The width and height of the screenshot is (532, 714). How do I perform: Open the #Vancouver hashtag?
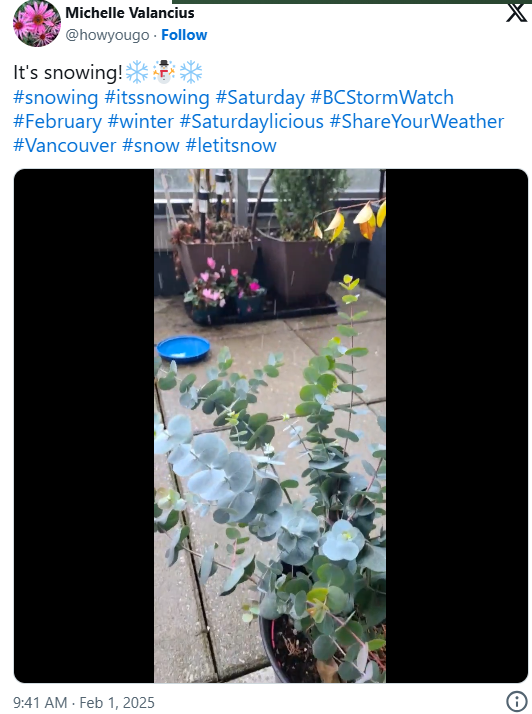[x=65, y=146]
